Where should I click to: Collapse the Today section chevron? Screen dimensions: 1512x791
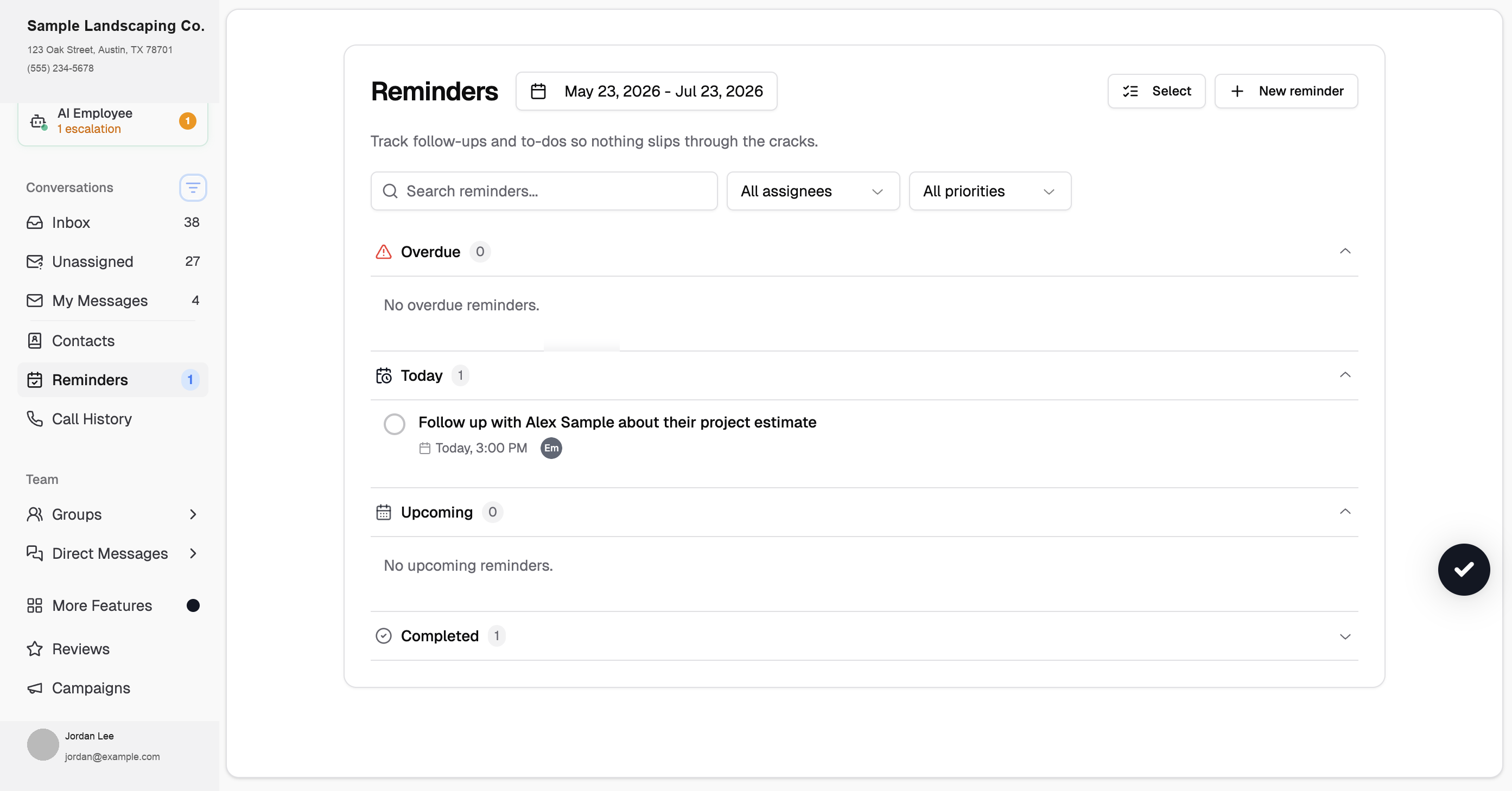1345,375
